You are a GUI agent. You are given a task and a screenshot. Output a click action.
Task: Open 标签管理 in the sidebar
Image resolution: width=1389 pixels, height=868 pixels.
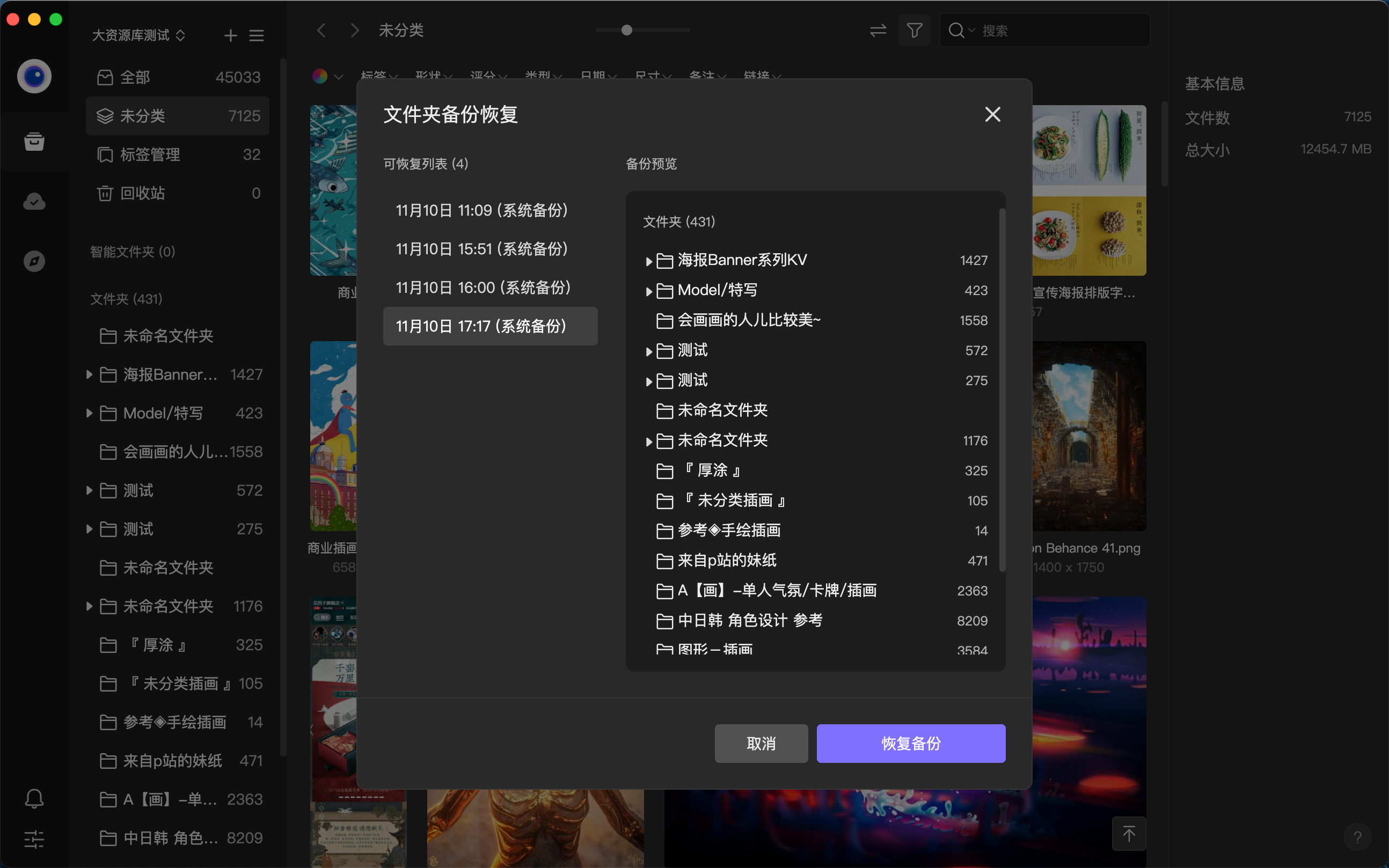click(x=178, y=155)
